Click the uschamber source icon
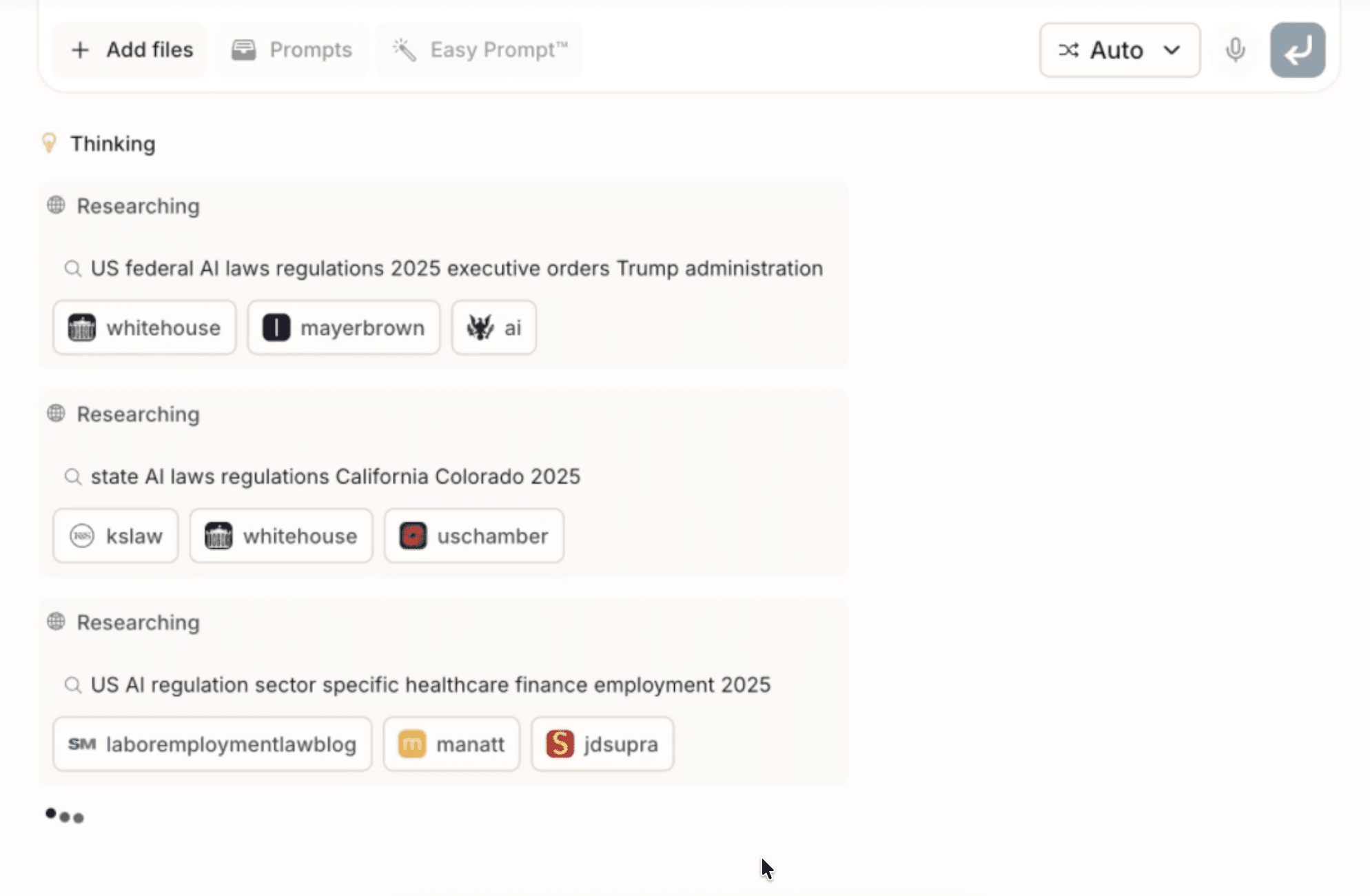 (x=413, y=536)
